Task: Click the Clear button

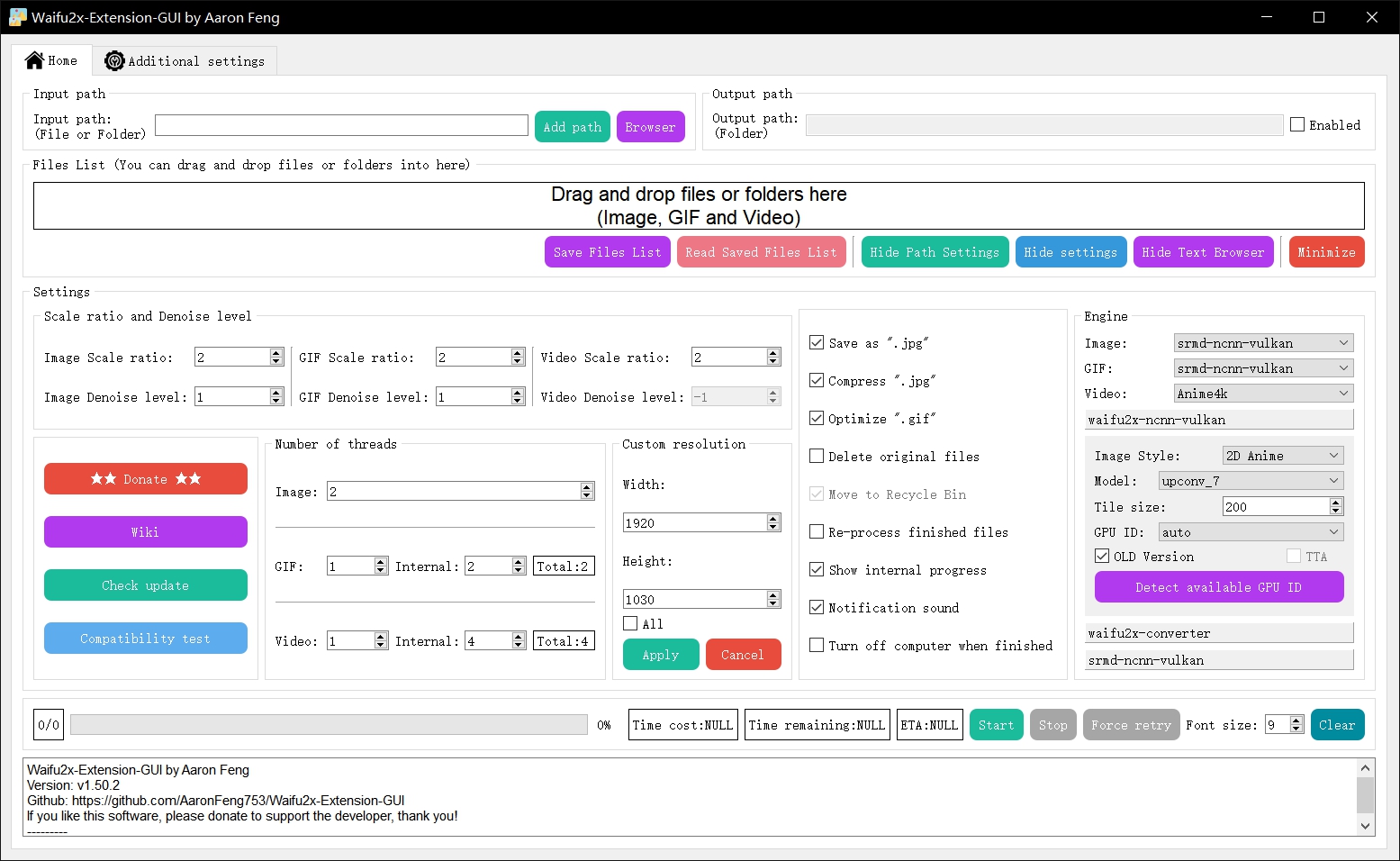Action: [x=1337, y=725]
